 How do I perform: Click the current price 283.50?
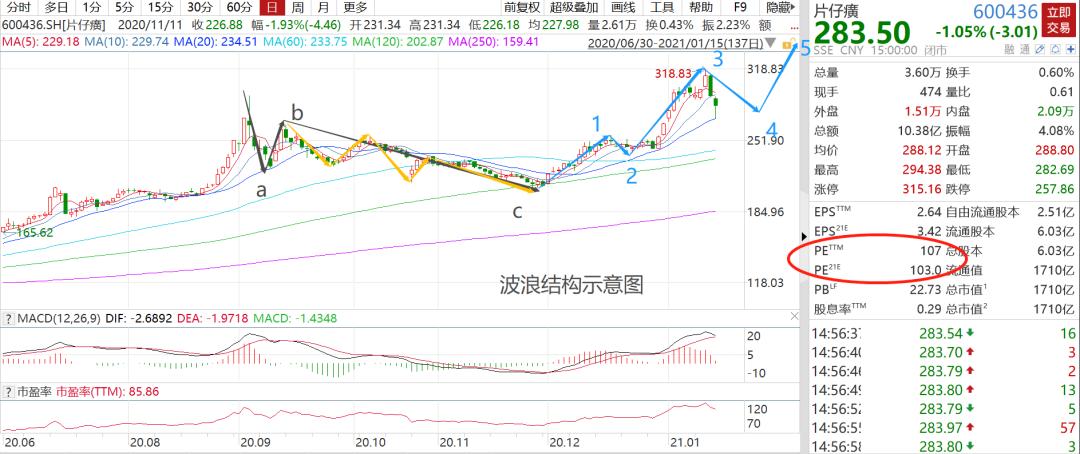[862, 32]
